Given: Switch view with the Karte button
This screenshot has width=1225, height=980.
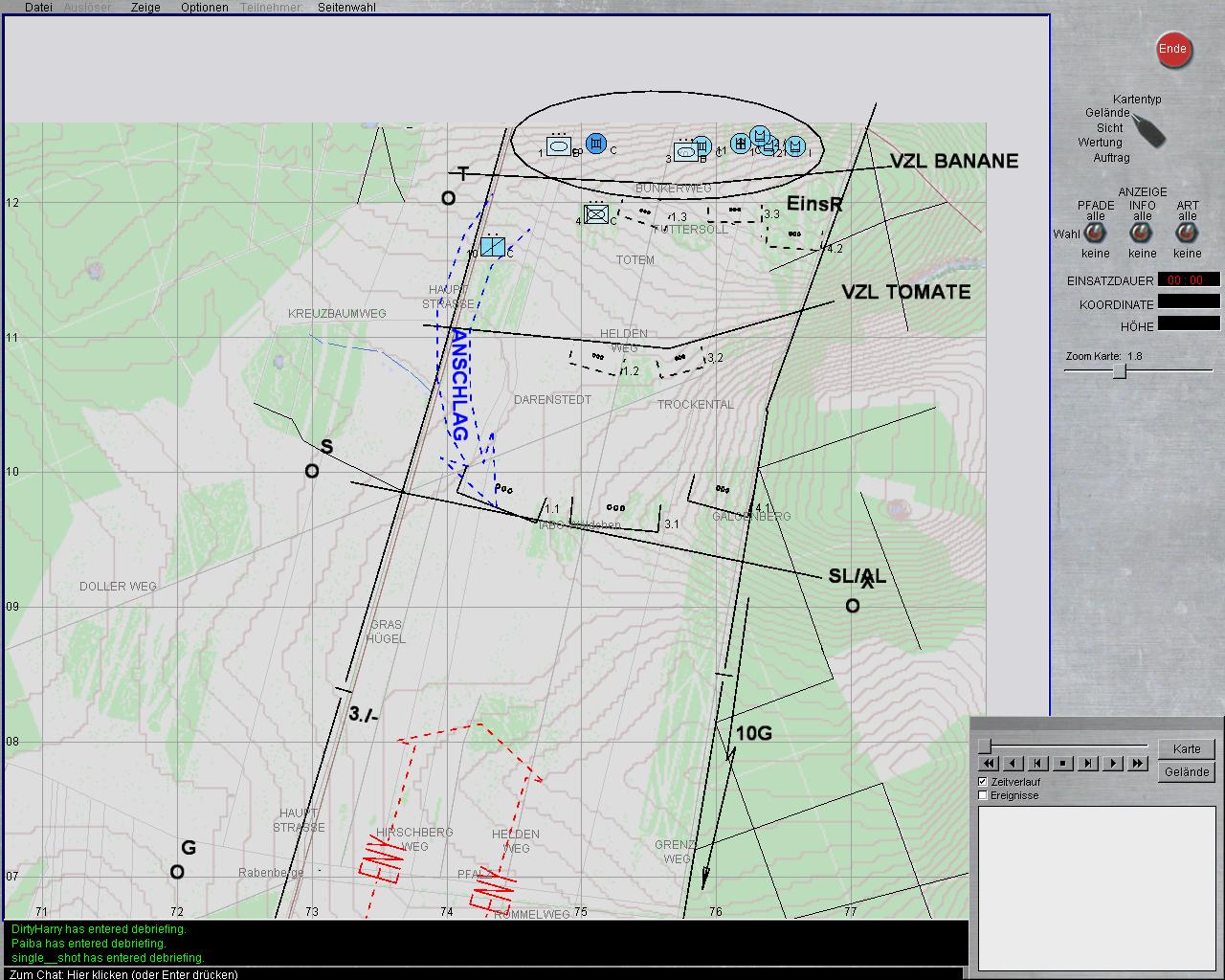Looking at the screenshot, I should click(x=1187, y=749).
